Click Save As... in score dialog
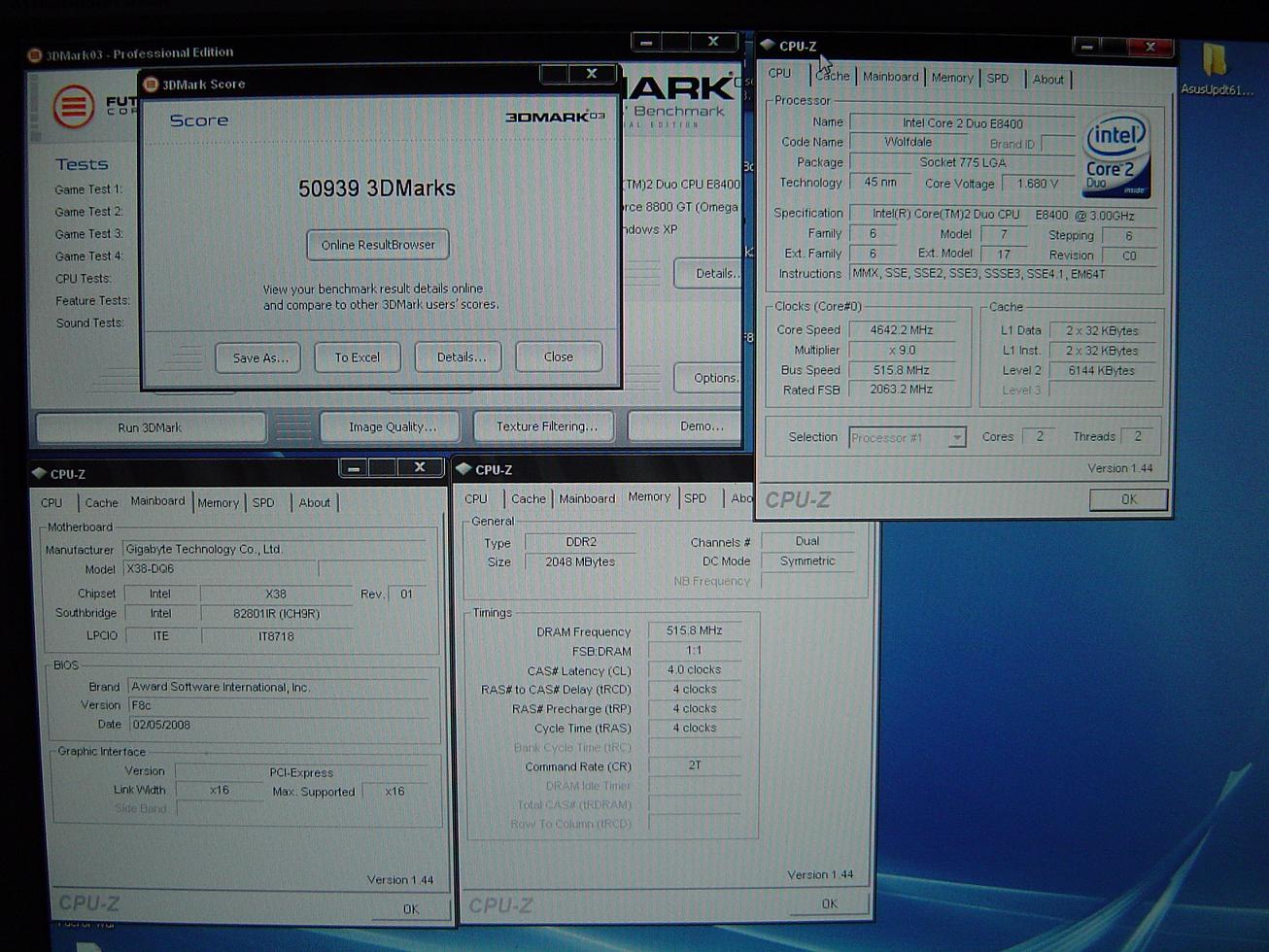The width and height of the screenshot is (1269, 952). pyautogui.click(x=258, y=357)
